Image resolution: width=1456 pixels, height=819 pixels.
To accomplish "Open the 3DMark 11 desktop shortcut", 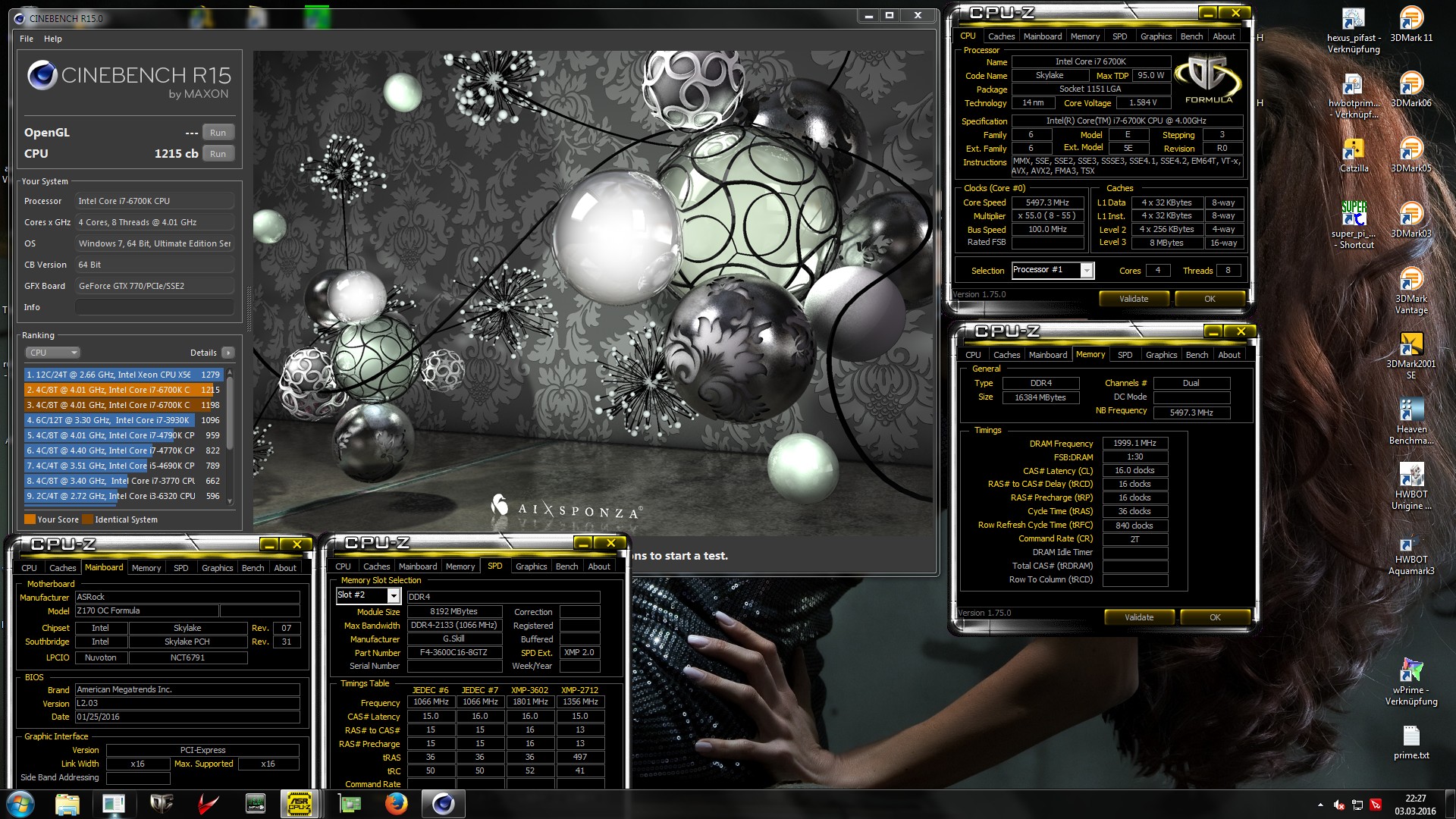I will (x=1411, y=25).
